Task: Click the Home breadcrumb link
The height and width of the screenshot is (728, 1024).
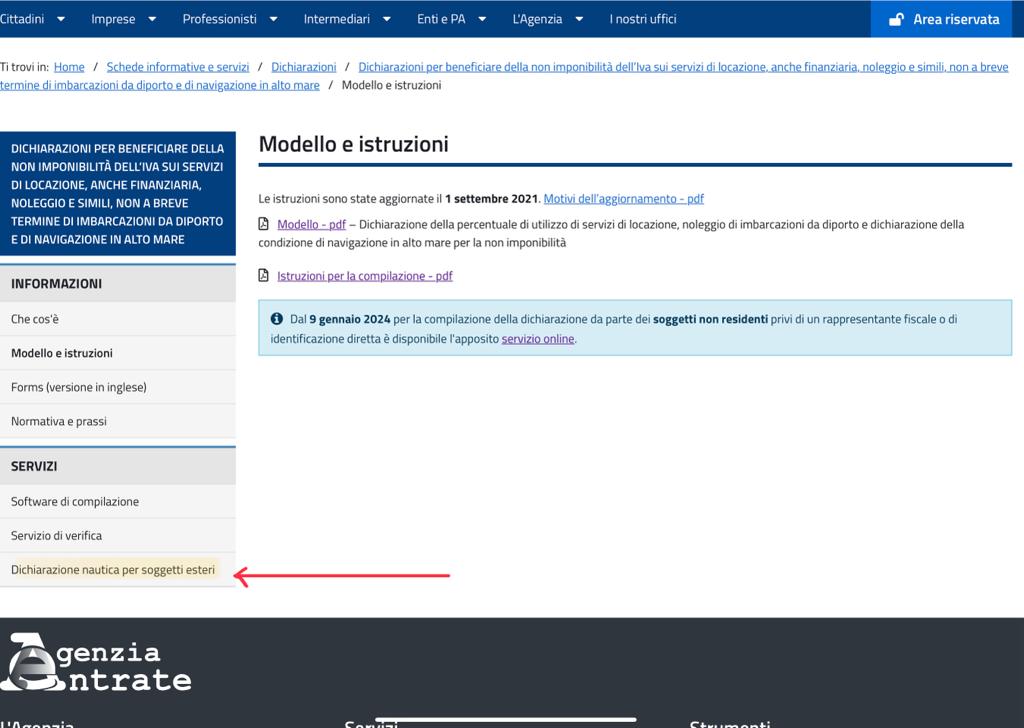Action: click(69, 67)
